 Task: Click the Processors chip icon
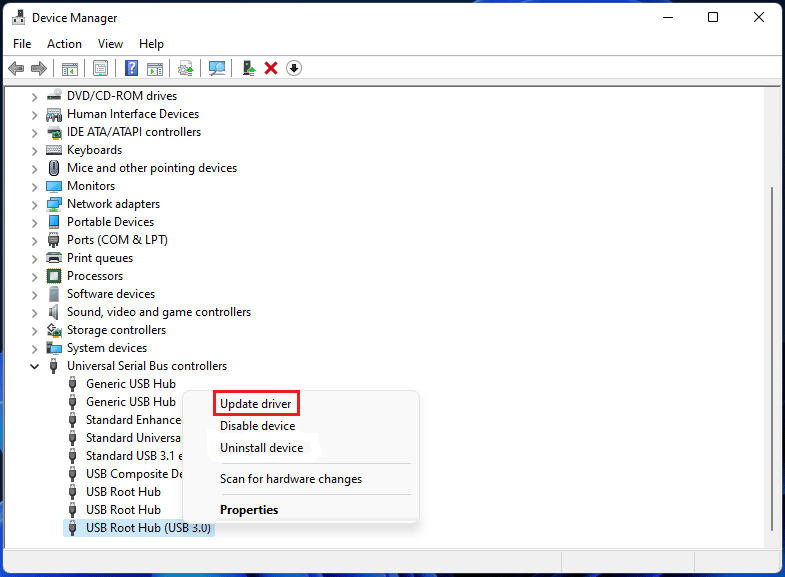click(x=54, y=276)
